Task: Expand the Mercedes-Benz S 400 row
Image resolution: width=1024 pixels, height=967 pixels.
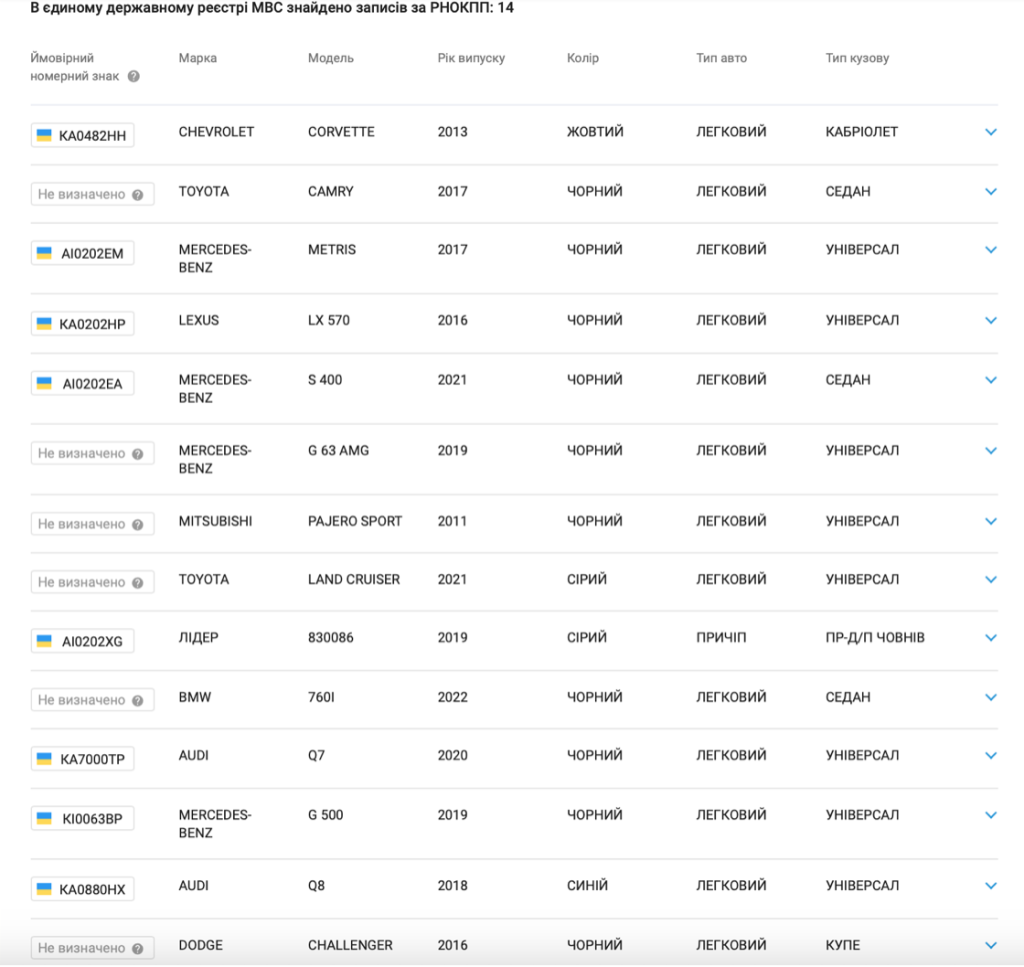Action: pyautogui.click(x=991, y=379)
